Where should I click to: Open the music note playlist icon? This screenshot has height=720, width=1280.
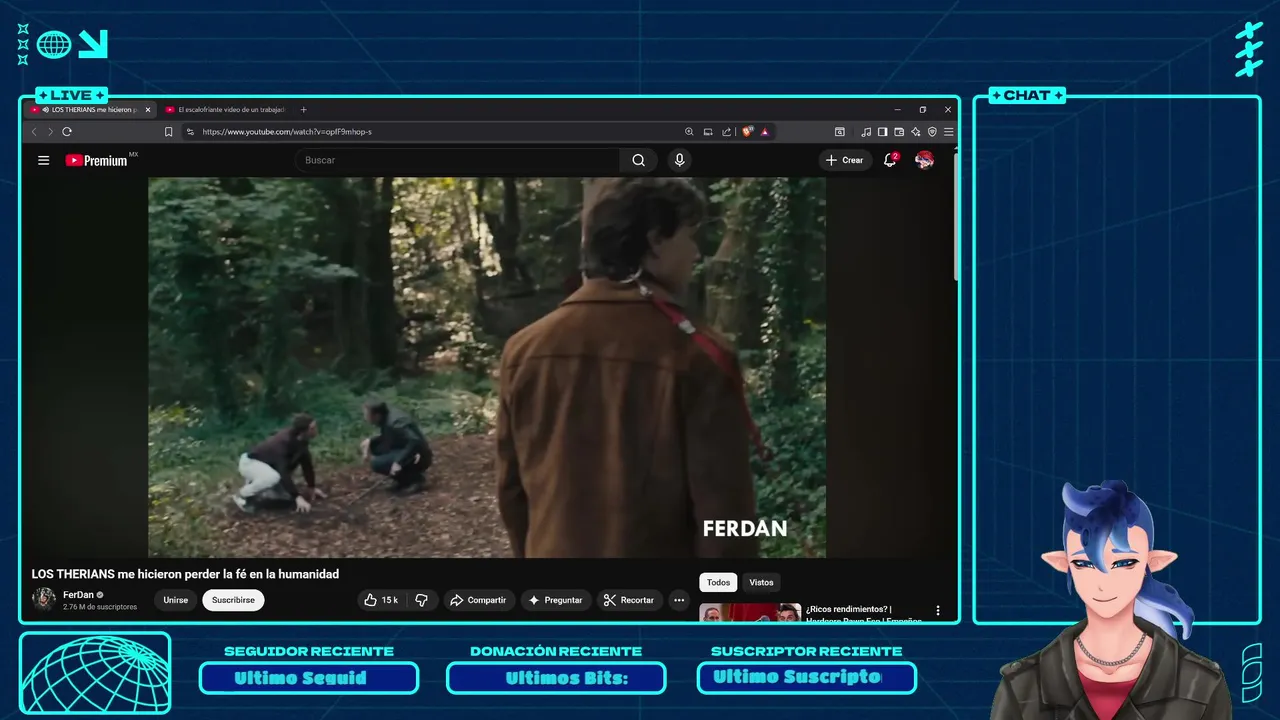866,131
